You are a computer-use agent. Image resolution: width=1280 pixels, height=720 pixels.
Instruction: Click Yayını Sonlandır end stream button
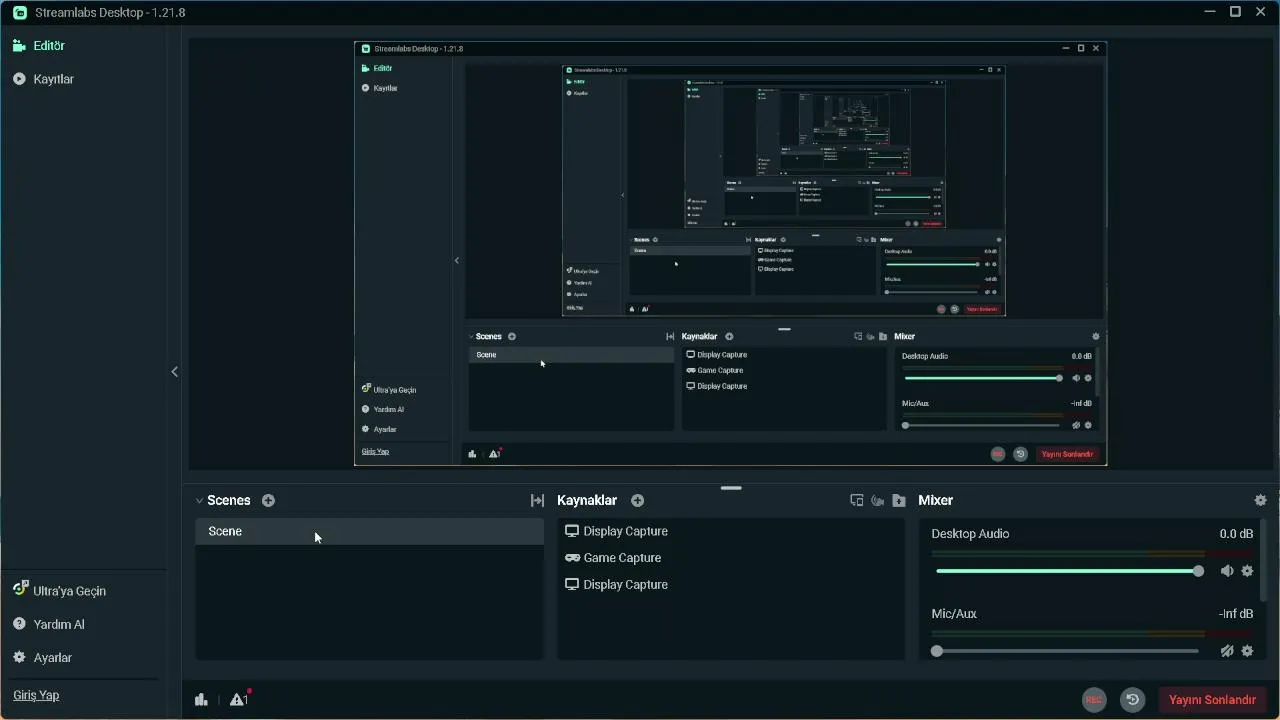tap(1212, 700)
